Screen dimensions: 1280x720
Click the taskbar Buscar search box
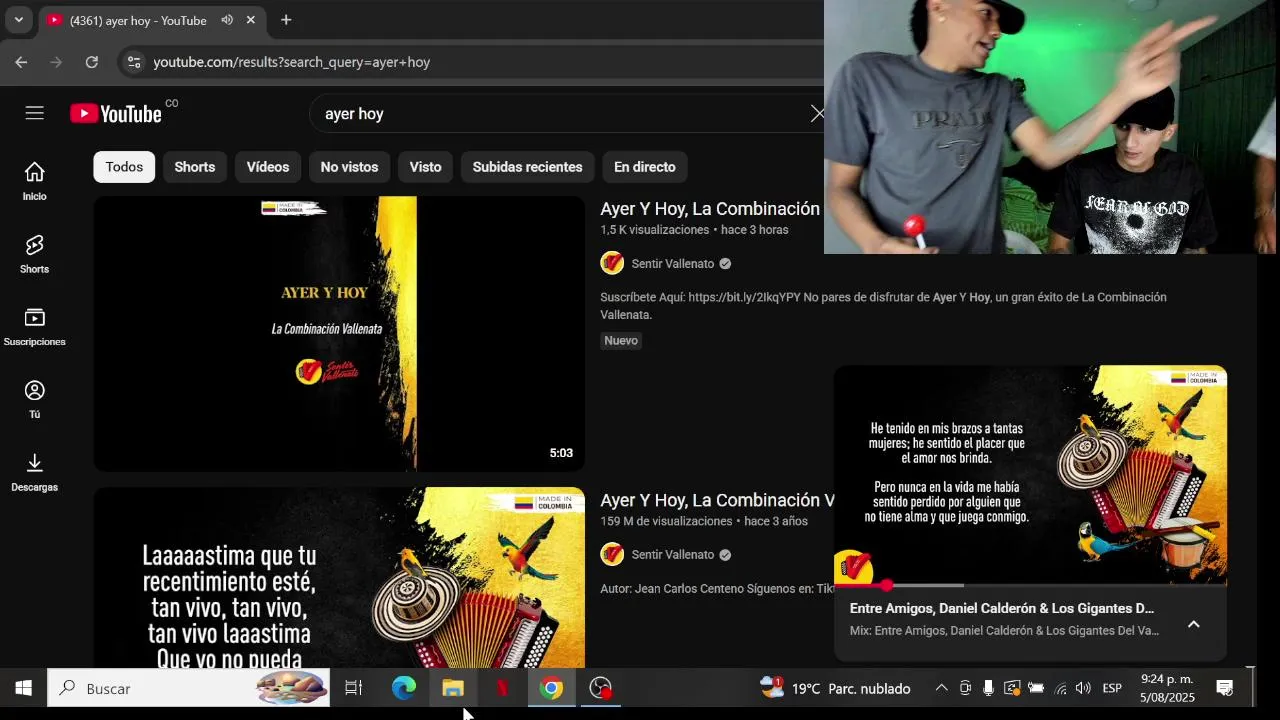pyautogui.click(x=189, y=688)
